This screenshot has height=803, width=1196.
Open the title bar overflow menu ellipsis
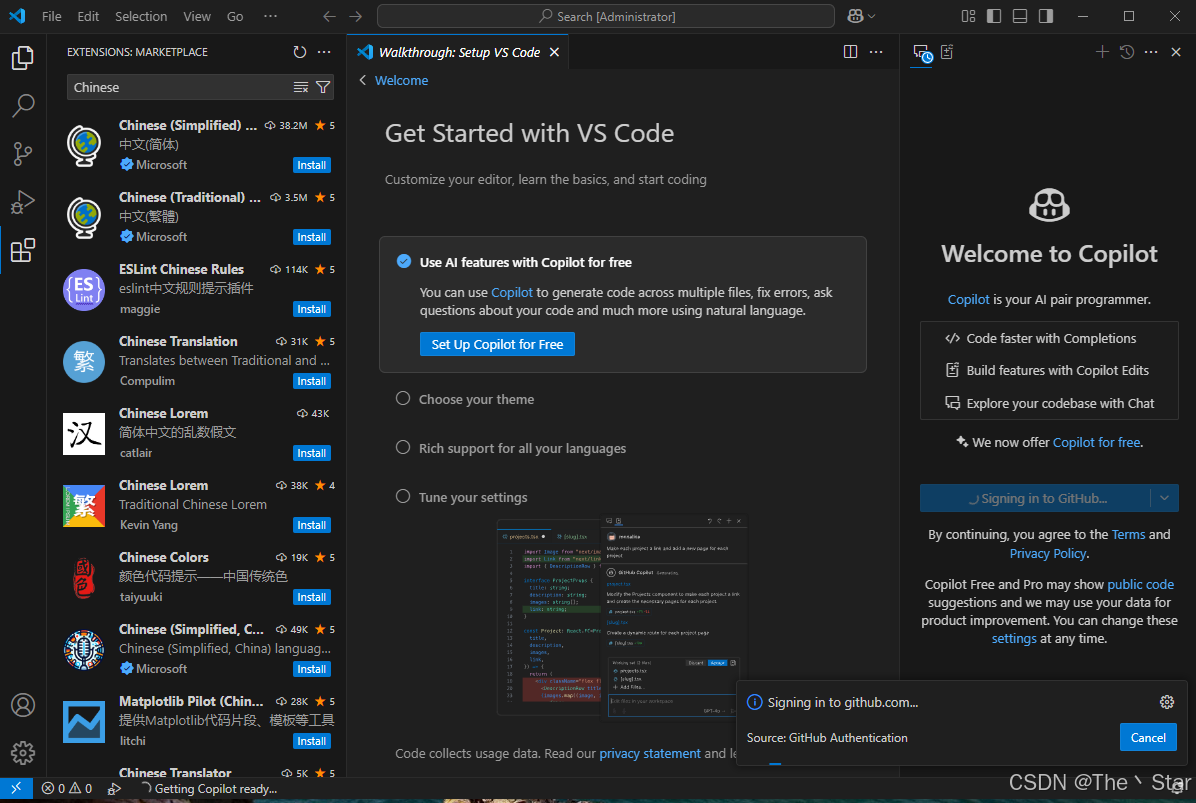click(271, 16)
